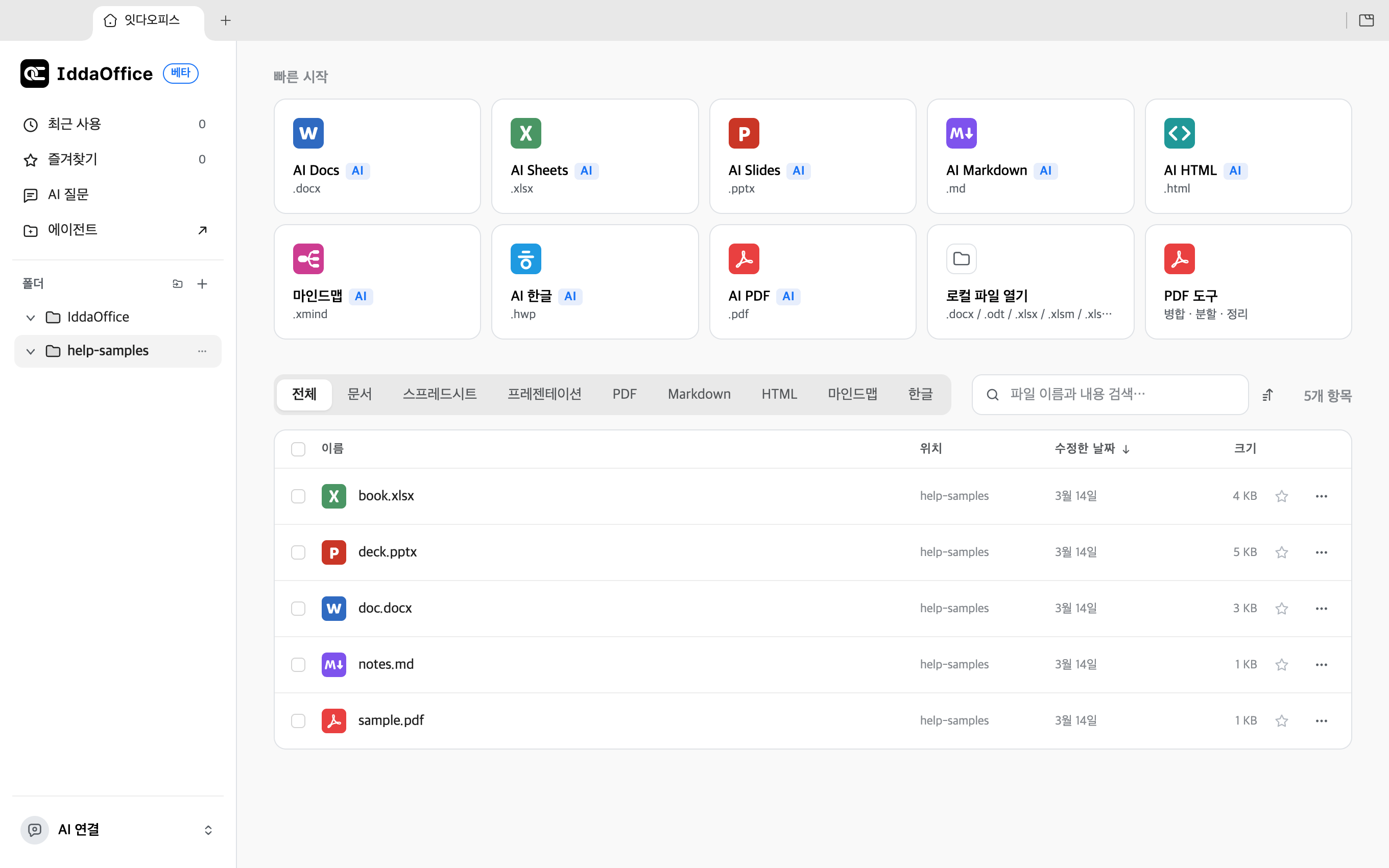Open 에이전트 external link
This screenshot has height=868, width=1389.
[x=117, y=230]
